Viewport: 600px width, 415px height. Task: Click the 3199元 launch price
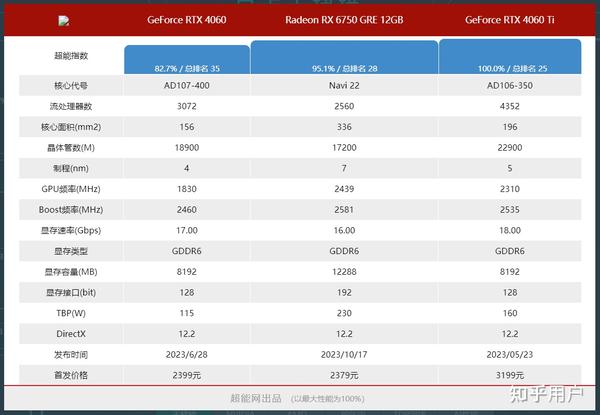pos(510,375)
